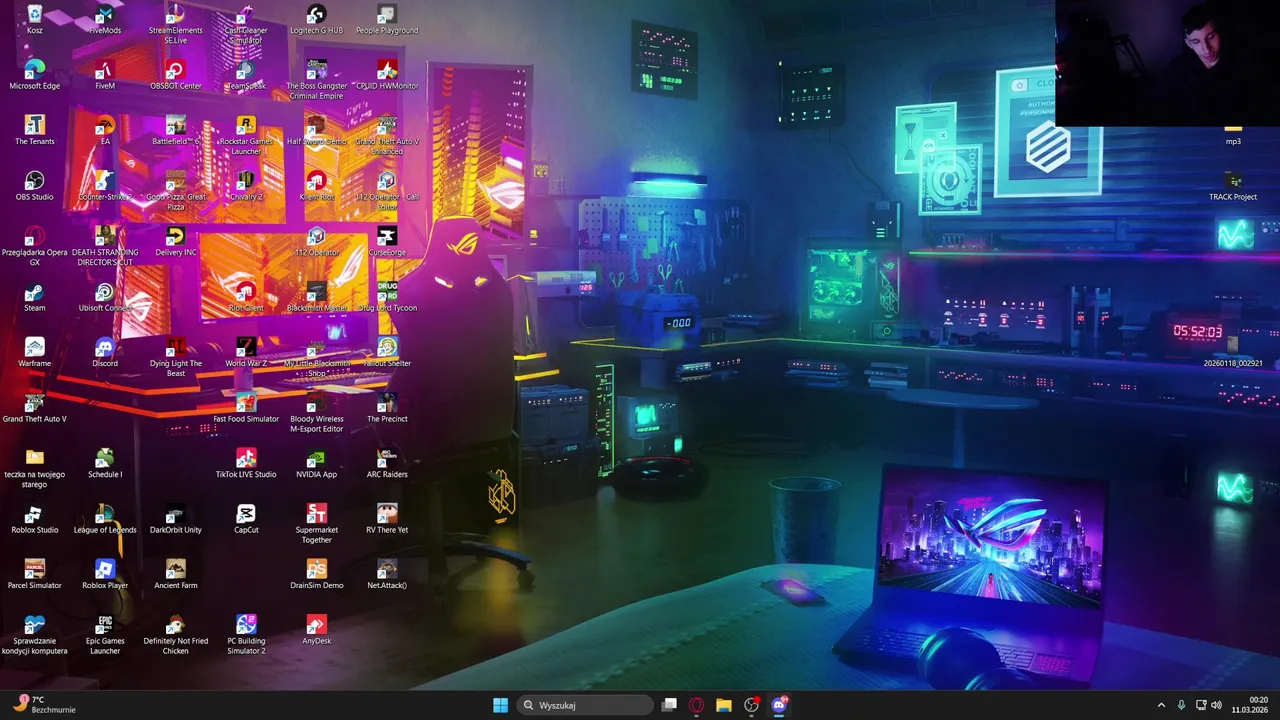Select Ubisoft Connect icon

pyautogui.click(x=105, y=297)
